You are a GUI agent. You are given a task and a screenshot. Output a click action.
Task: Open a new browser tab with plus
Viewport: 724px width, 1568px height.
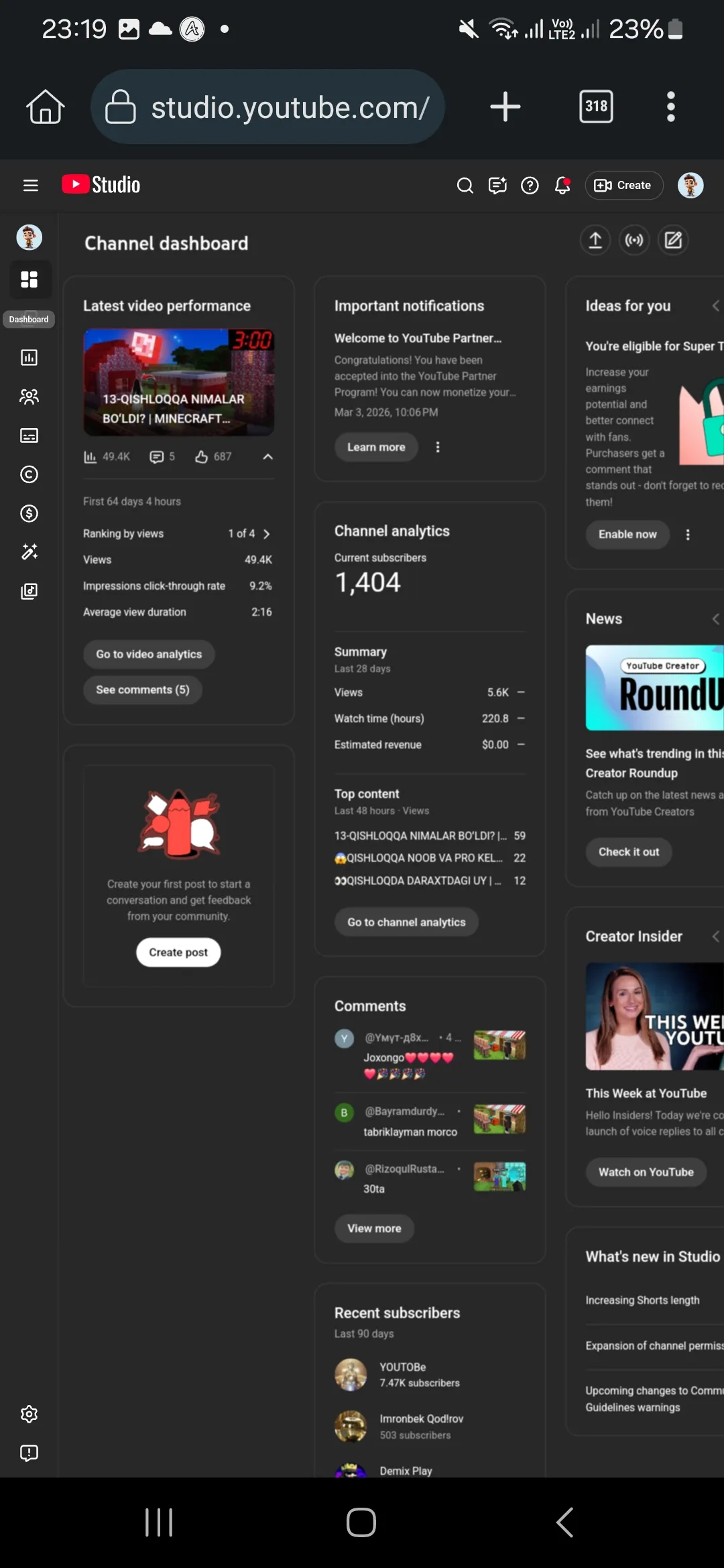[x=505, y=107]
